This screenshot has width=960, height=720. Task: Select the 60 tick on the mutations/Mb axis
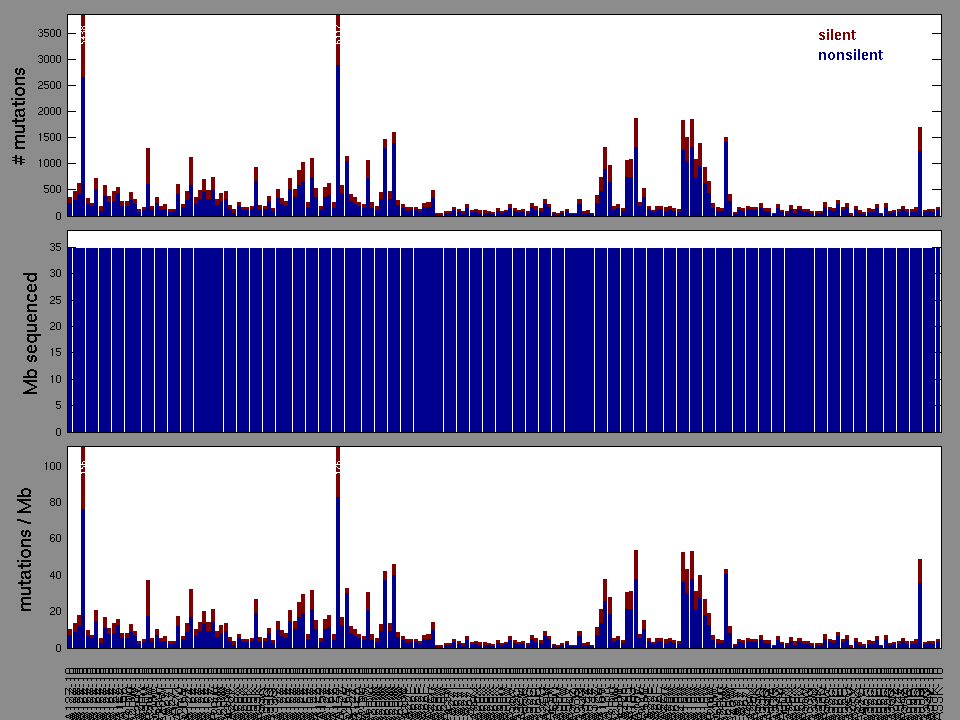point(53,538)
